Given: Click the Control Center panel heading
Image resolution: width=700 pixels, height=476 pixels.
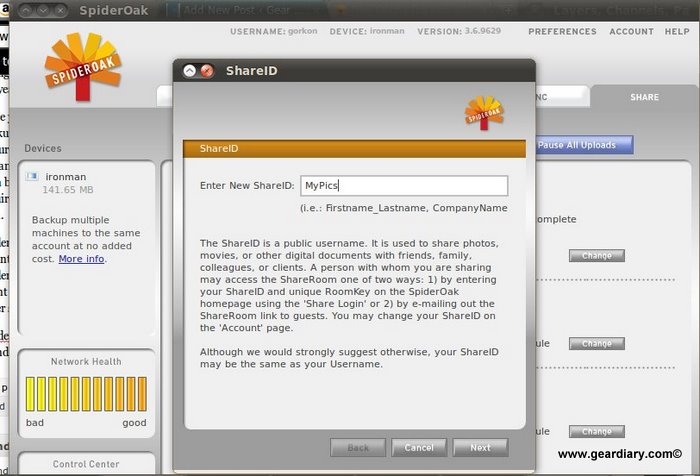Looking at the screenshot, I should (x=86, y=464).
